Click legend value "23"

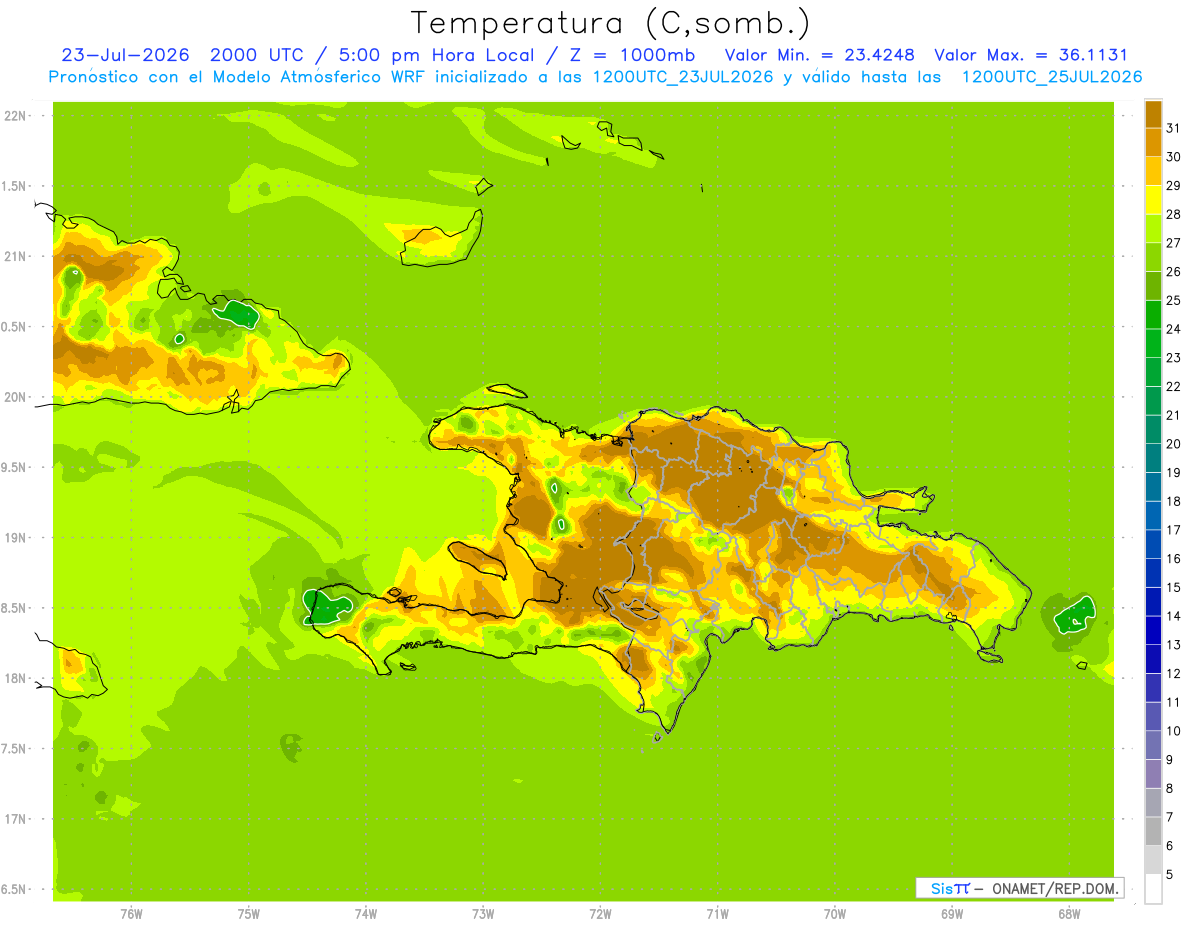[x=1173, y=358]
